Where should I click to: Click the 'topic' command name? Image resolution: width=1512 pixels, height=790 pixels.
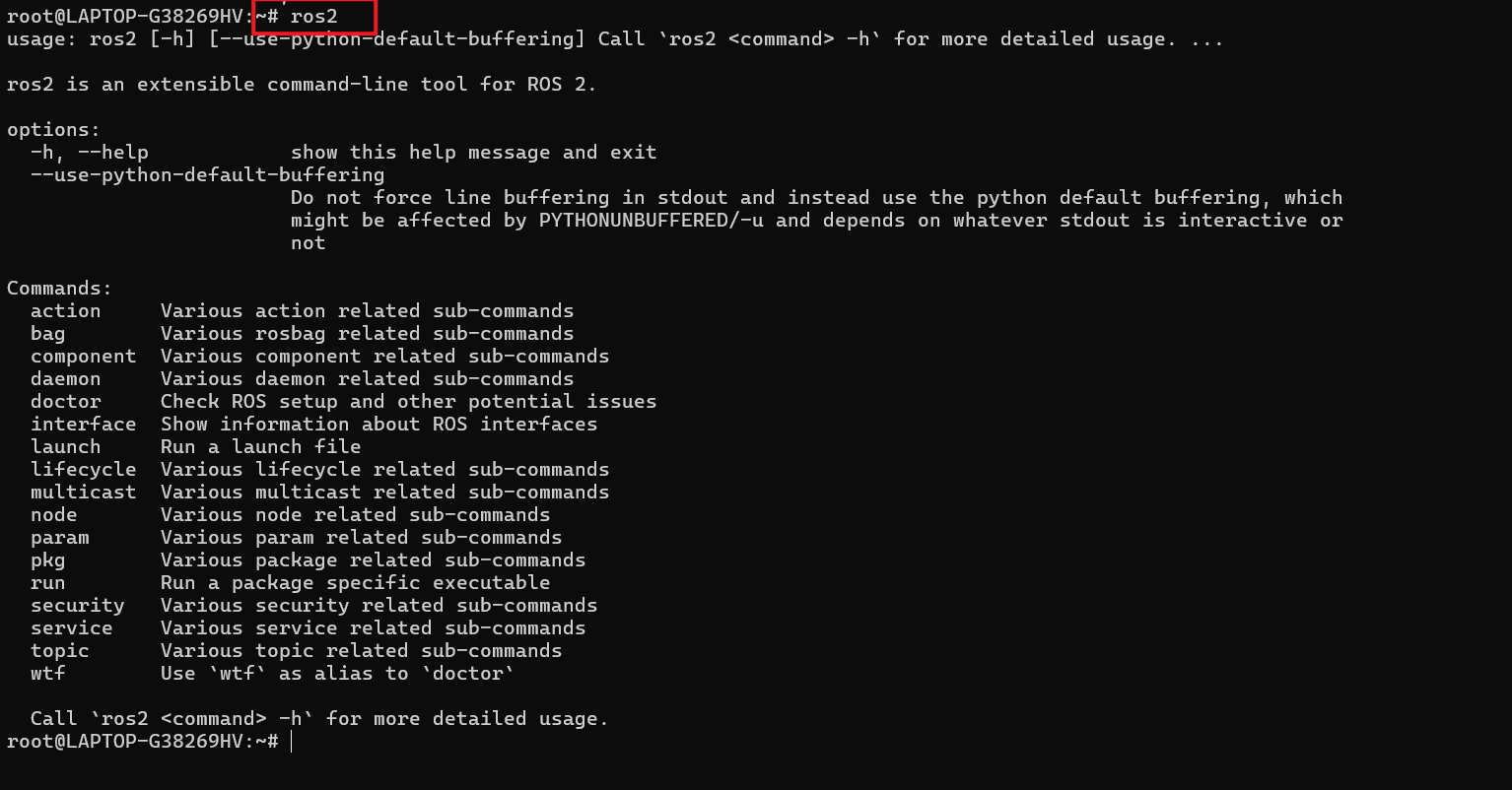coord(59,650)
